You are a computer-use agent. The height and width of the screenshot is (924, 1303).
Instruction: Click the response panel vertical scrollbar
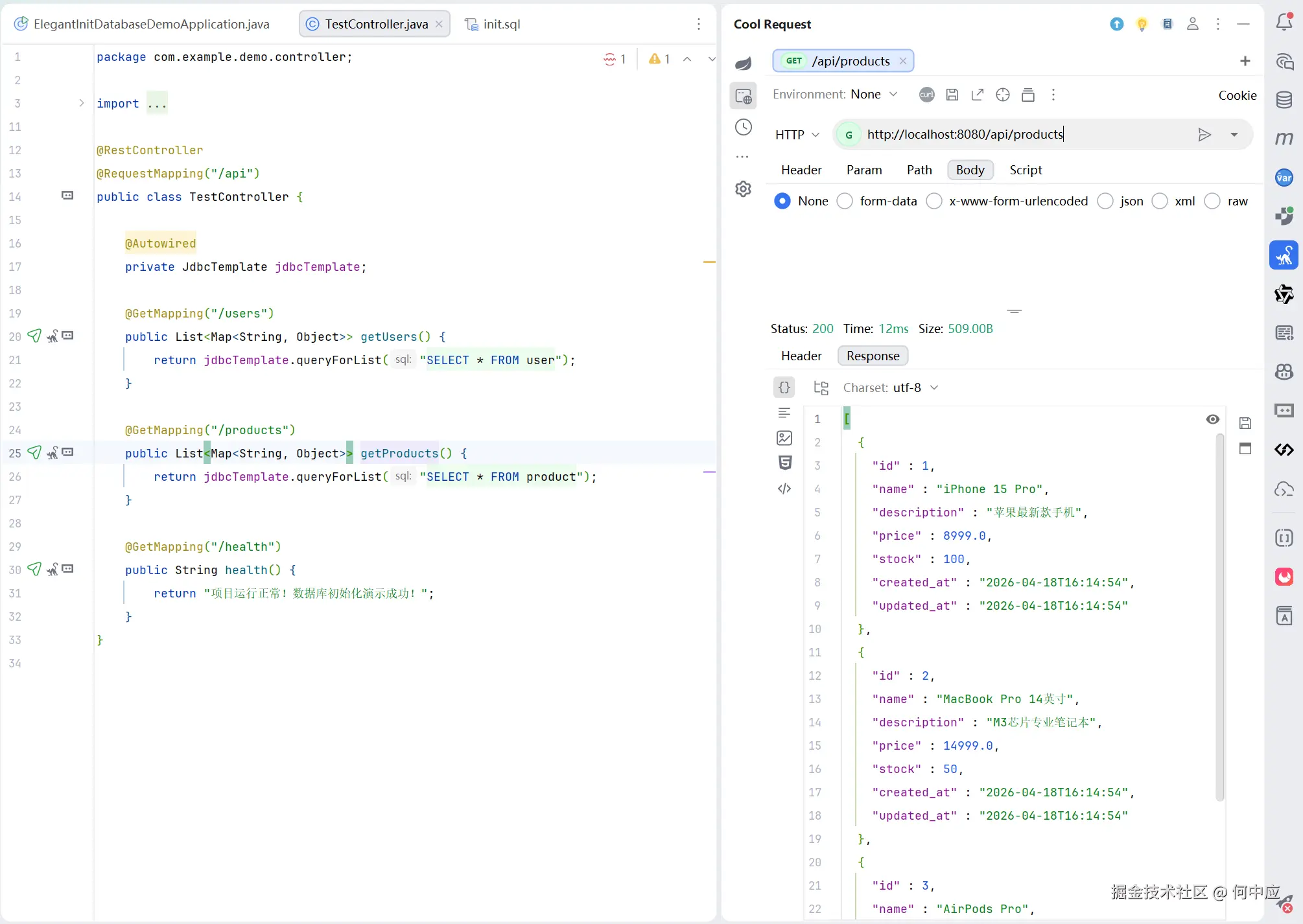[1219, 616]
